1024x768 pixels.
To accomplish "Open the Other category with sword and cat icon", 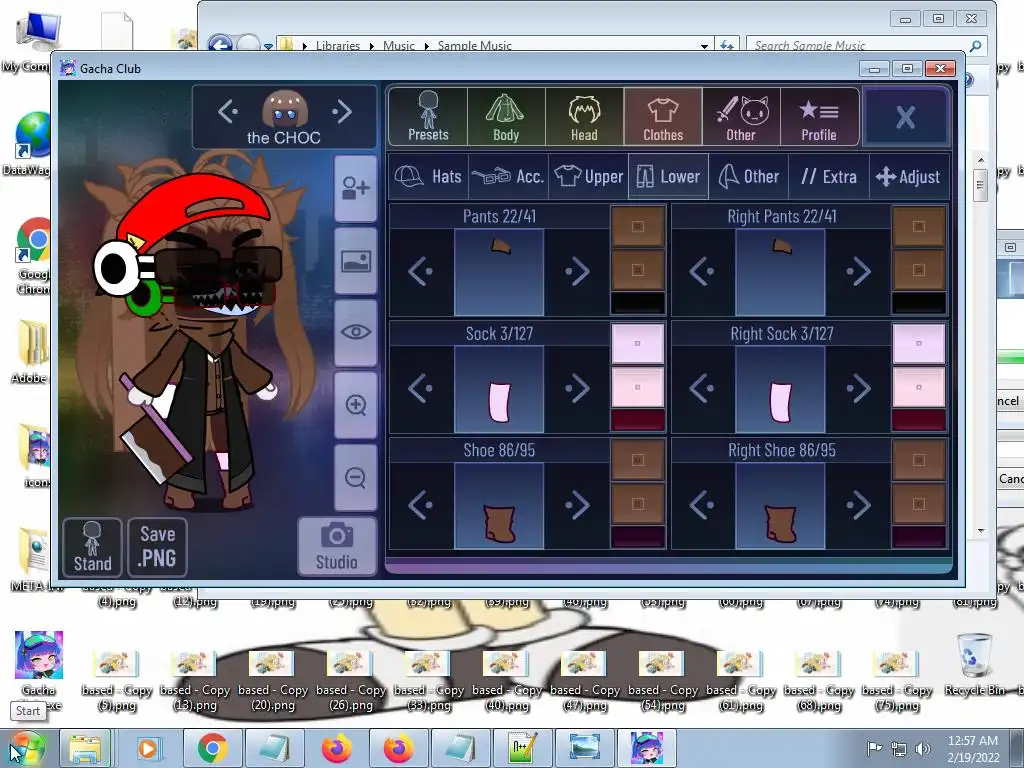I will click(741, 116).
